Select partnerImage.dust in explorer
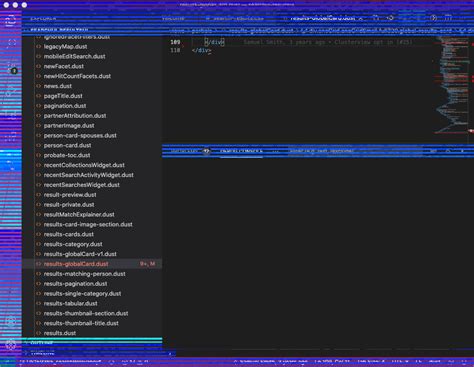This screenshot has width=474, height=367. 69,126
